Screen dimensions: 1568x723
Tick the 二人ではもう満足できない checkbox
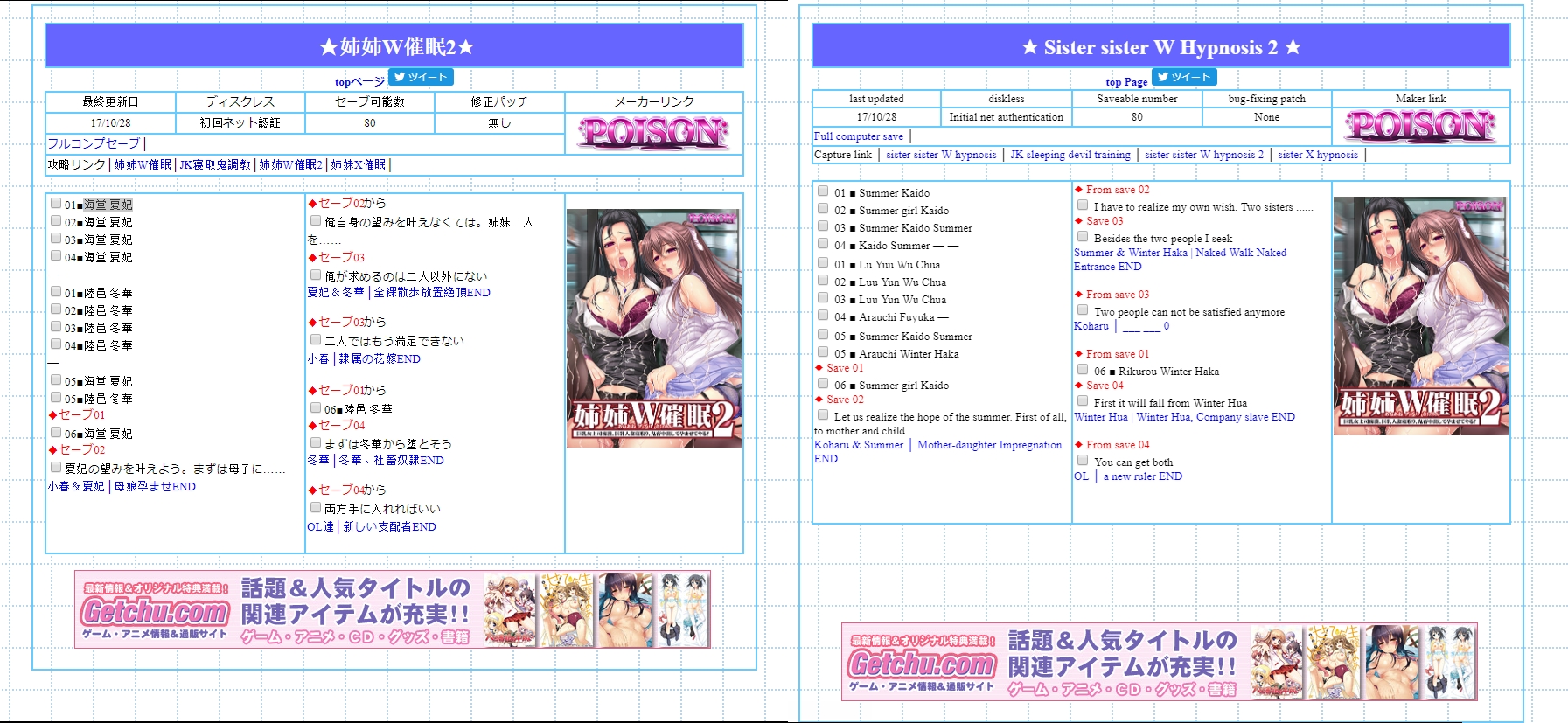click(x=316, y=339)
